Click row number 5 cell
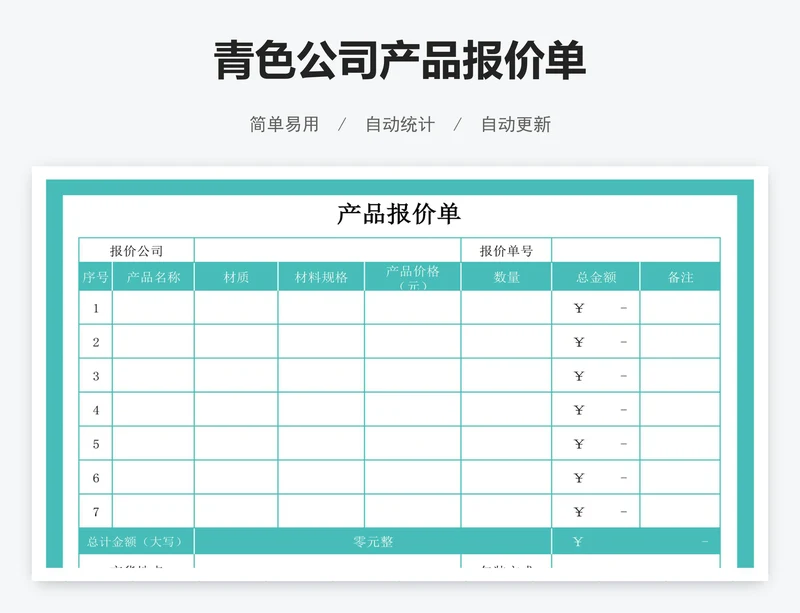This screenshot has width=800, height=613. point(95,444)
